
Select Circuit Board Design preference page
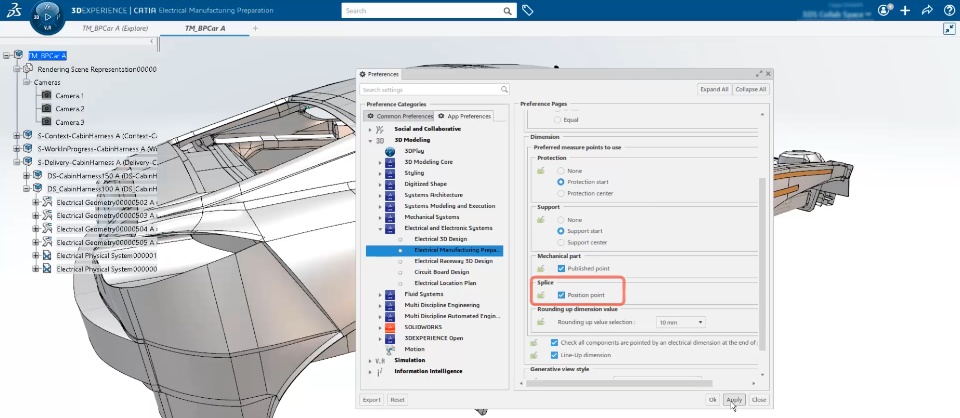(441, 272)
